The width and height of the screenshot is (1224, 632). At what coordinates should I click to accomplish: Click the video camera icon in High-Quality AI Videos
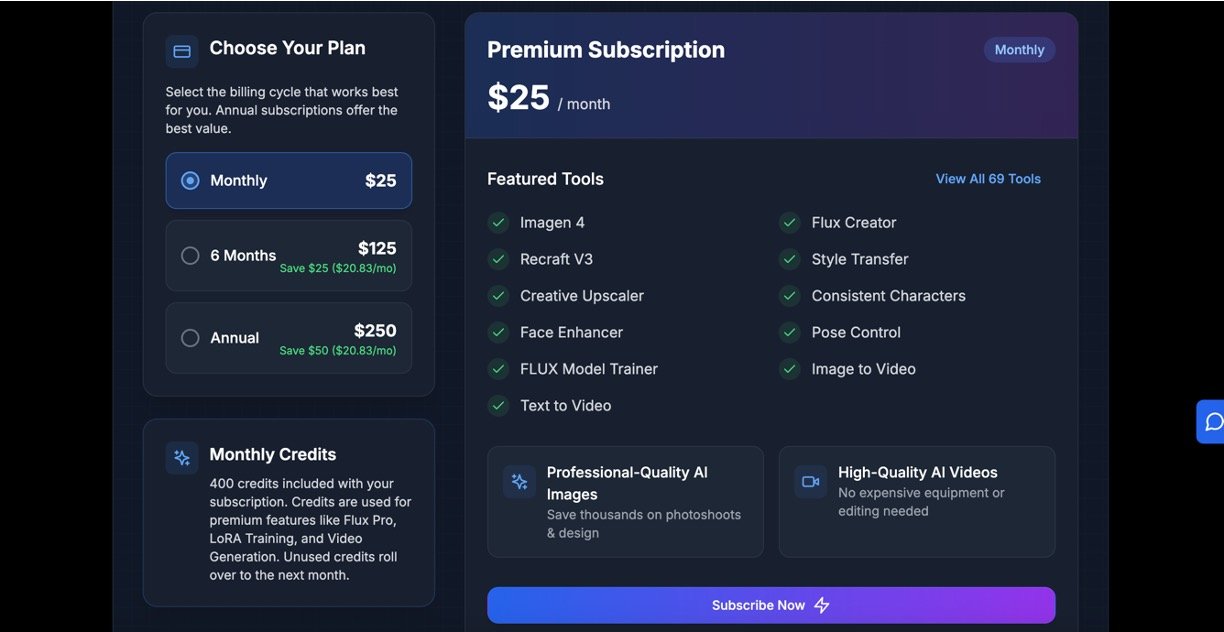[810, 482]
